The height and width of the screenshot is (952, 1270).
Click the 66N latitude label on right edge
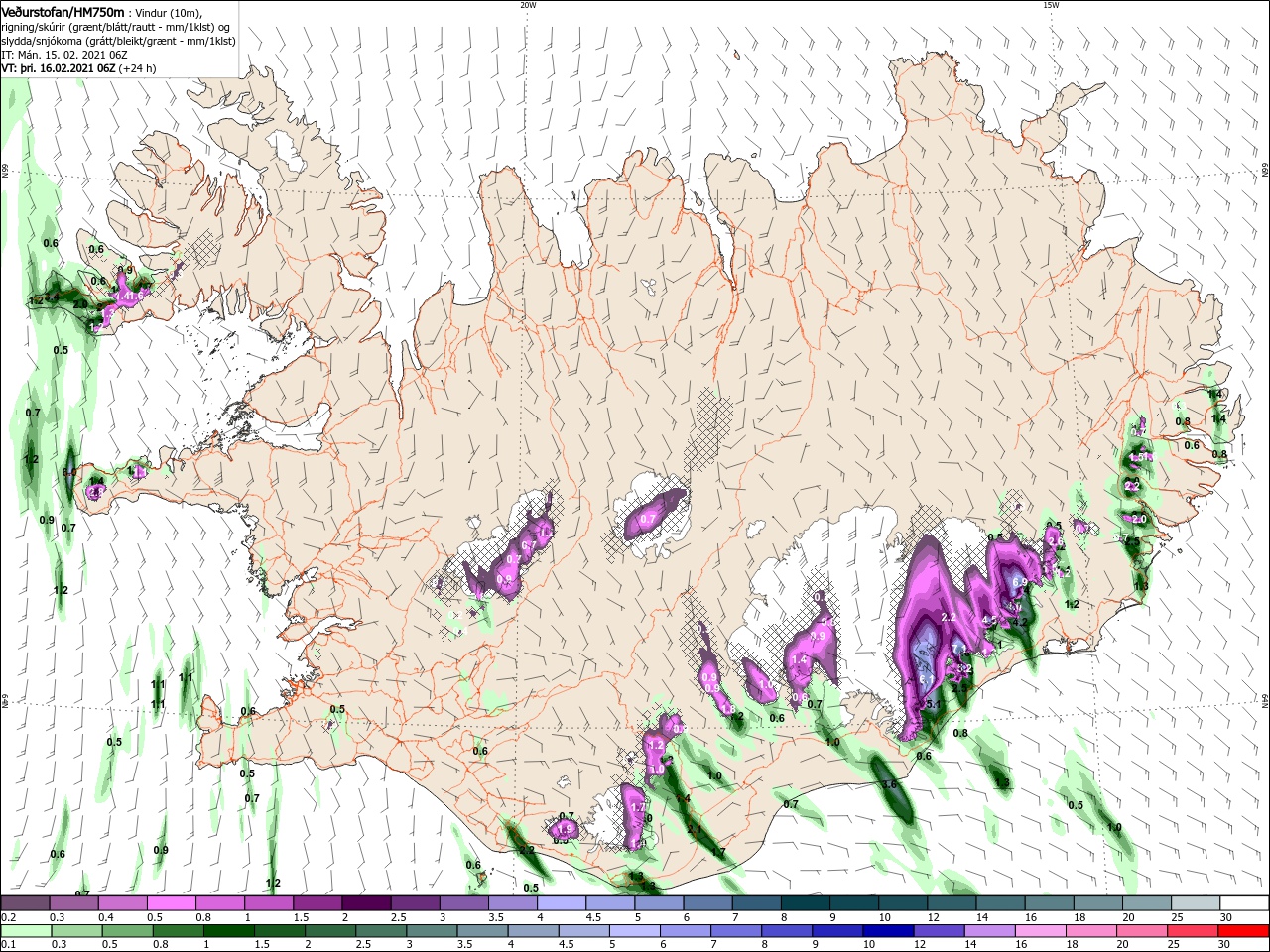point(1265,171)
